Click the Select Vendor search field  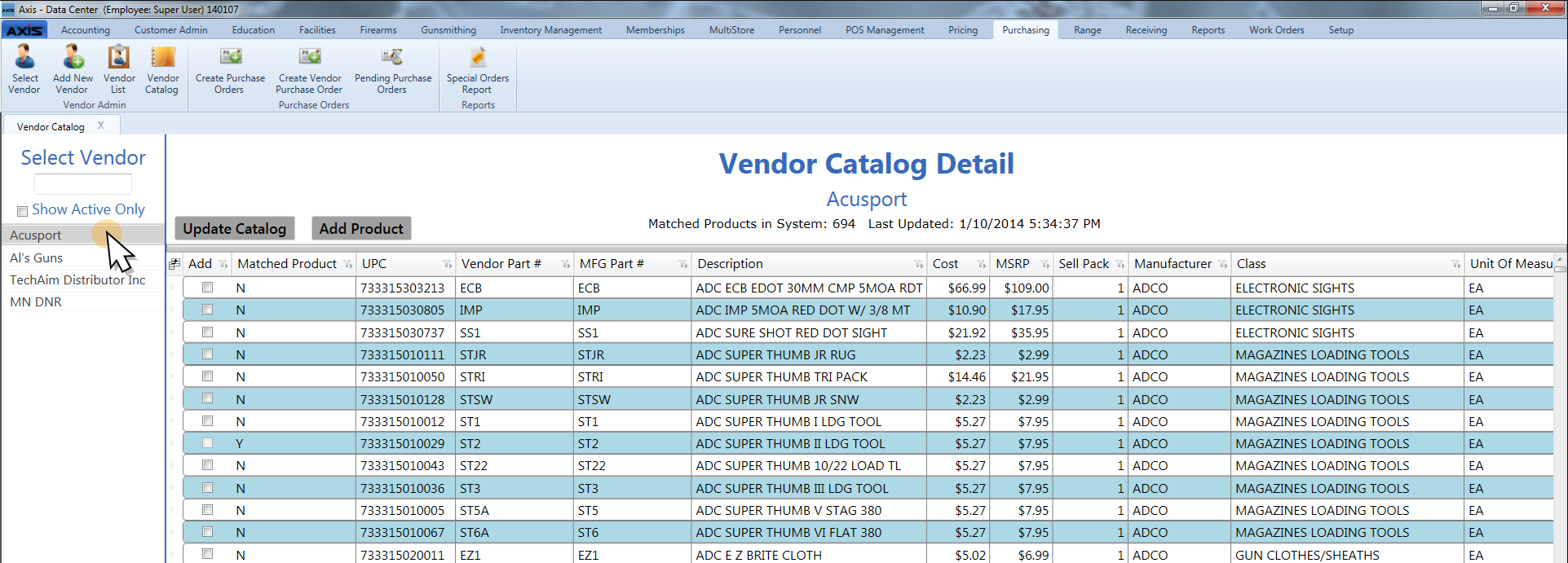pyautogui.click(x=83, y=183)
